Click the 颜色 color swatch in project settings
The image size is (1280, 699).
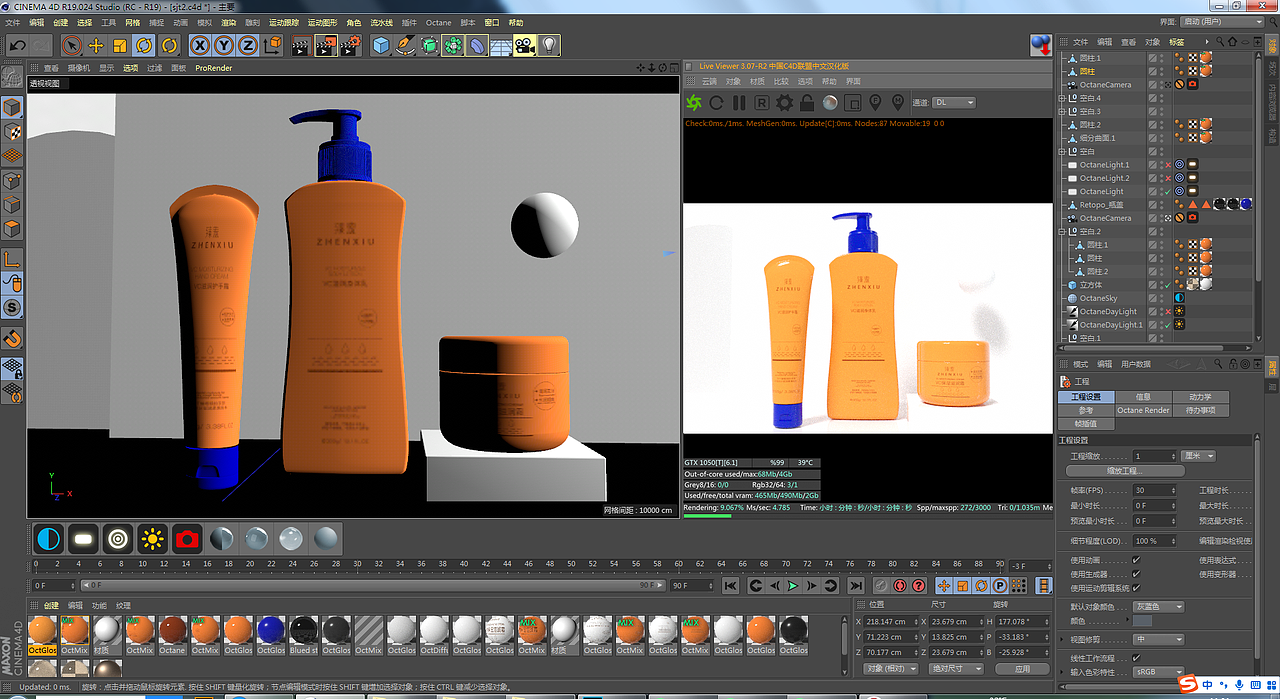tap(1142, 621)
